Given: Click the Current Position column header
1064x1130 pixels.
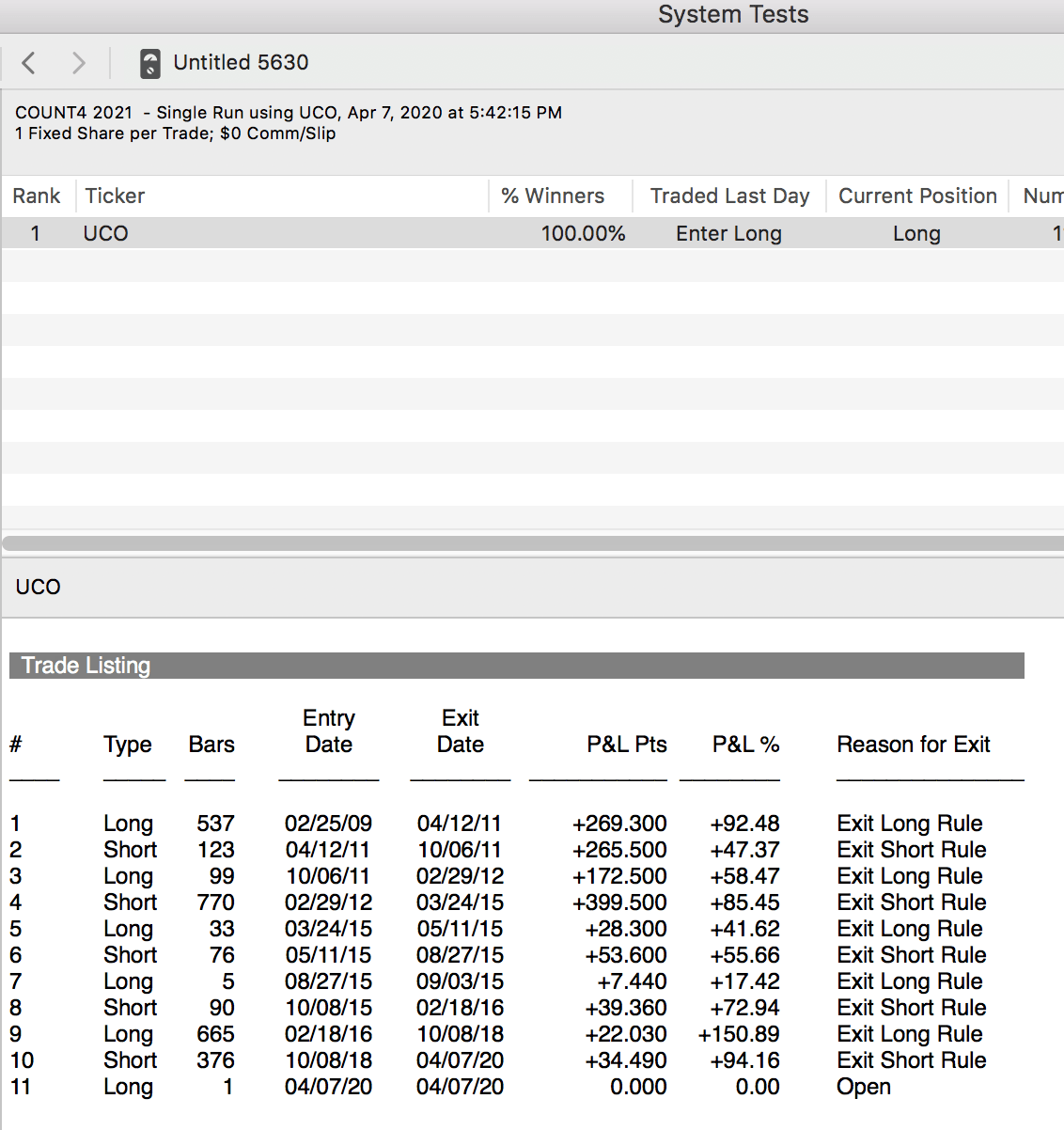Looking at the screenshot, I should click(x=917, y=196).
